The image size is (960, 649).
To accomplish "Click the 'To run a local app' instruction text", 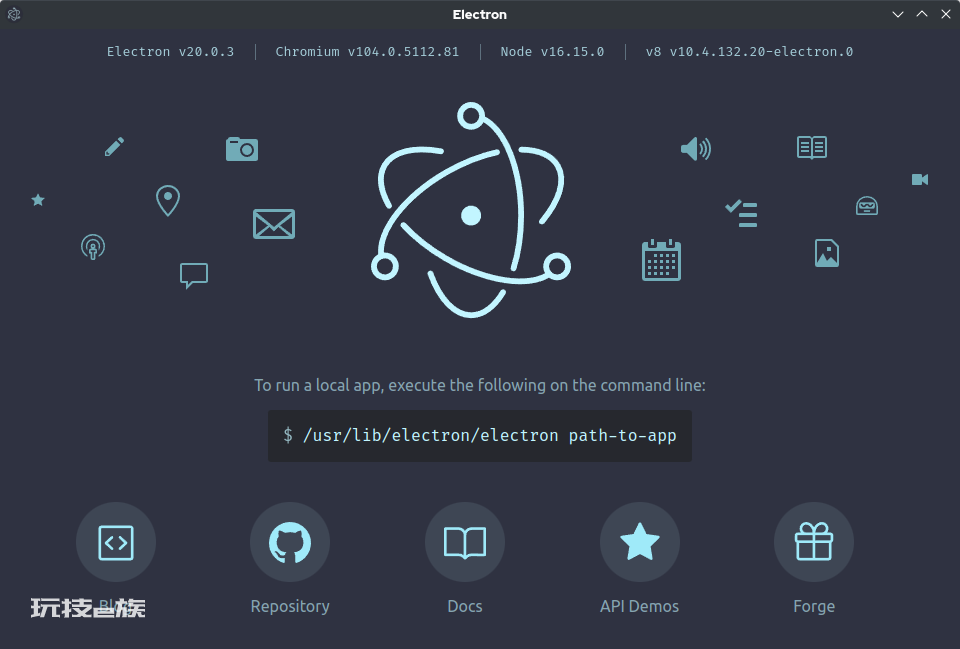I will click(480, 385).
